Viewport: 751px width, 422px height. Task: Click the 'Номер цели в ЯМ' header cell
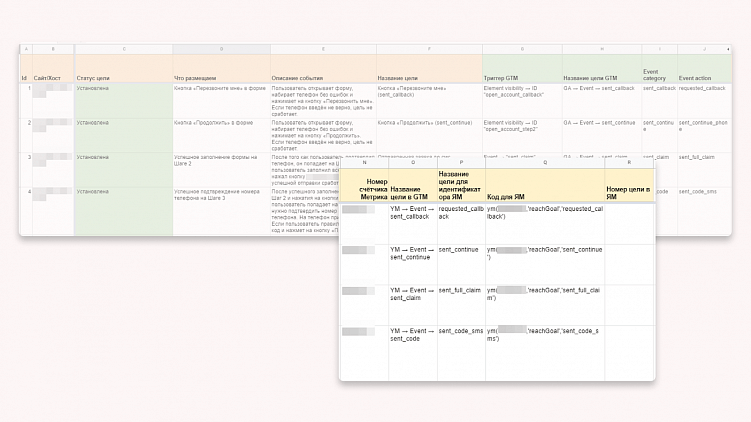629,185
